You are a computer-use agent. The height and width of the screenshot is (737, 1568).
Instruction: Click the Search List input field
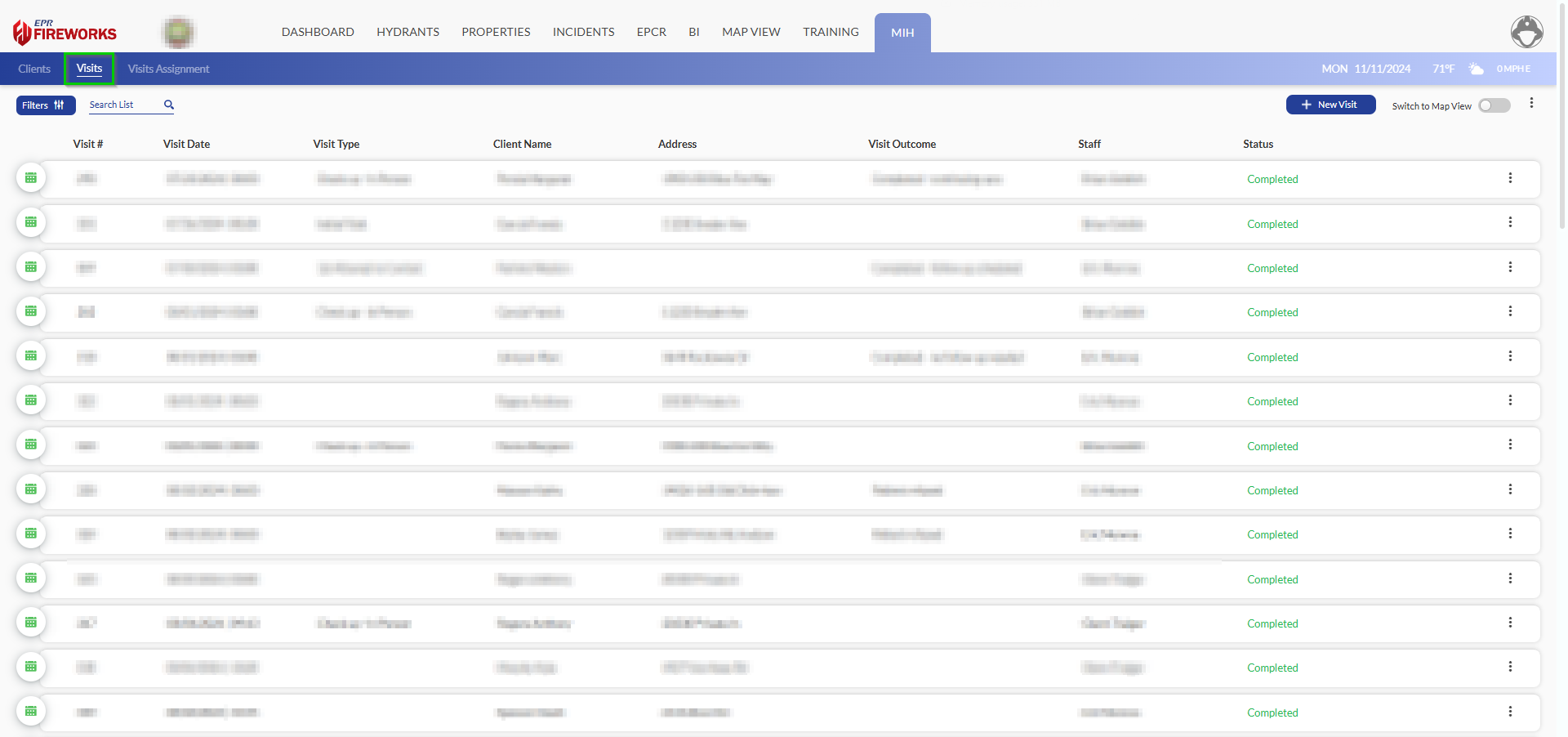tap(122, 105)
